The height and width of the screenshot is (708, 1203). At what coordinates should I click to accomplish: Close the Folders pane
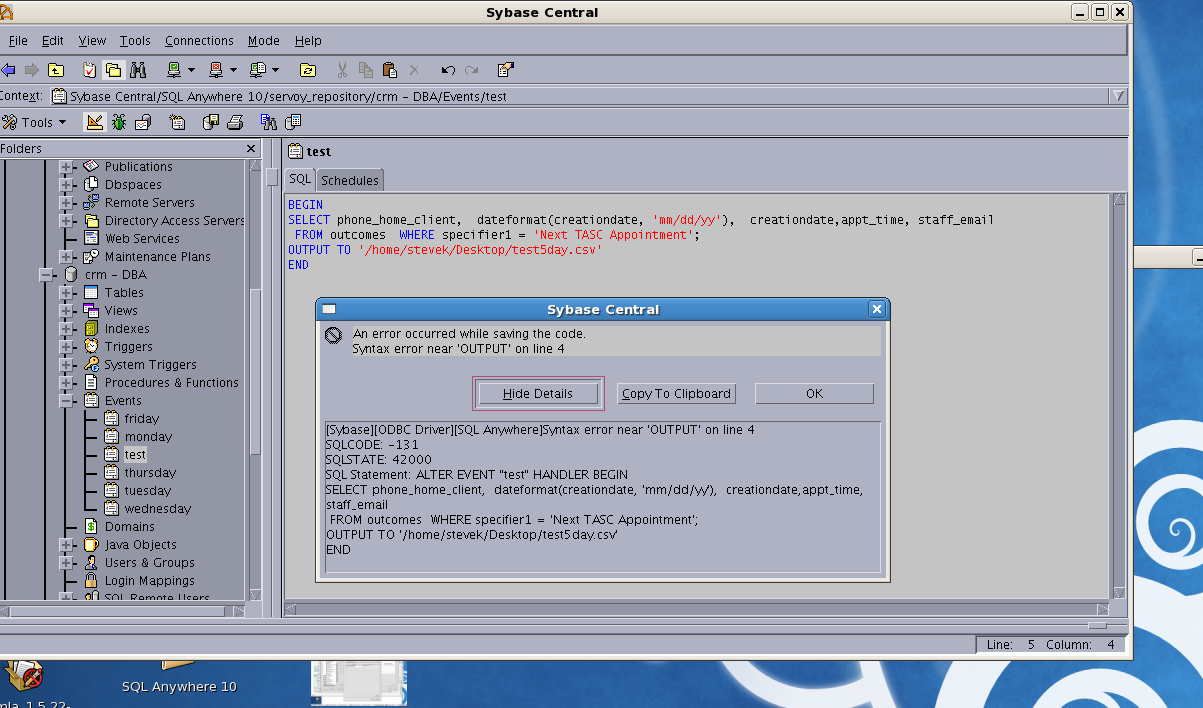[x=252, y=149]
